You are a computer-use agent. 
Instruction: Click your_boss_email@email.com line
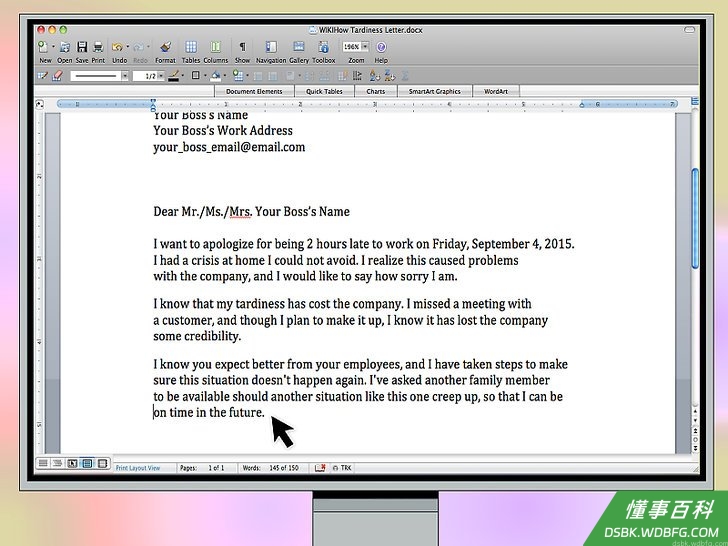(x=229, y=147)
